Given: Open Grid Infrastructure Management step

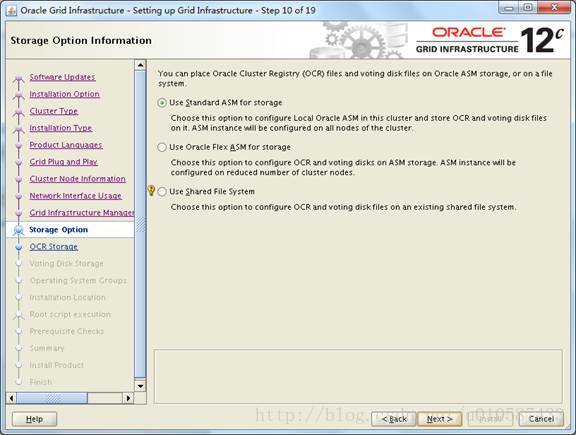Looking at the screenshot, I should tap(82, 212).
